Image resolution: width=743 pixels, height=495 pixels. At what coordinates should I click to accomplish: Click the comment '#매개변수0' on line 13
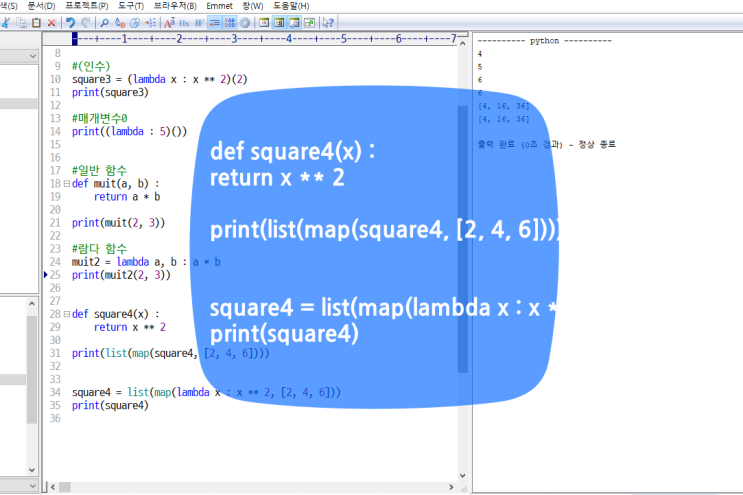[100, 118]
